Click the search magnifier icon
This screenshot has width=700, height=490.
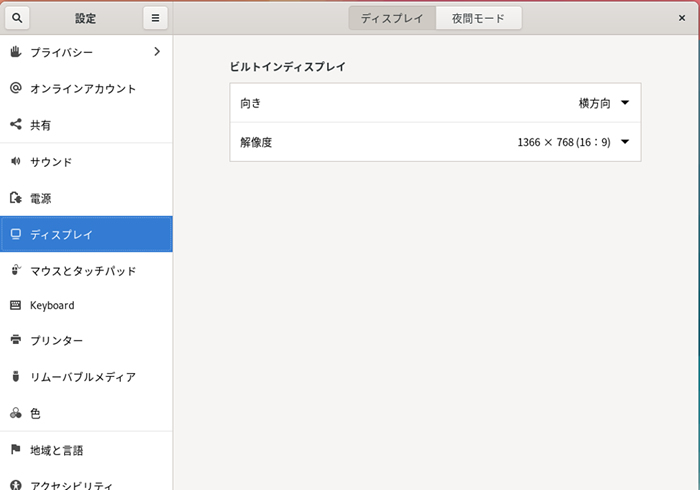tap(19, 18)
